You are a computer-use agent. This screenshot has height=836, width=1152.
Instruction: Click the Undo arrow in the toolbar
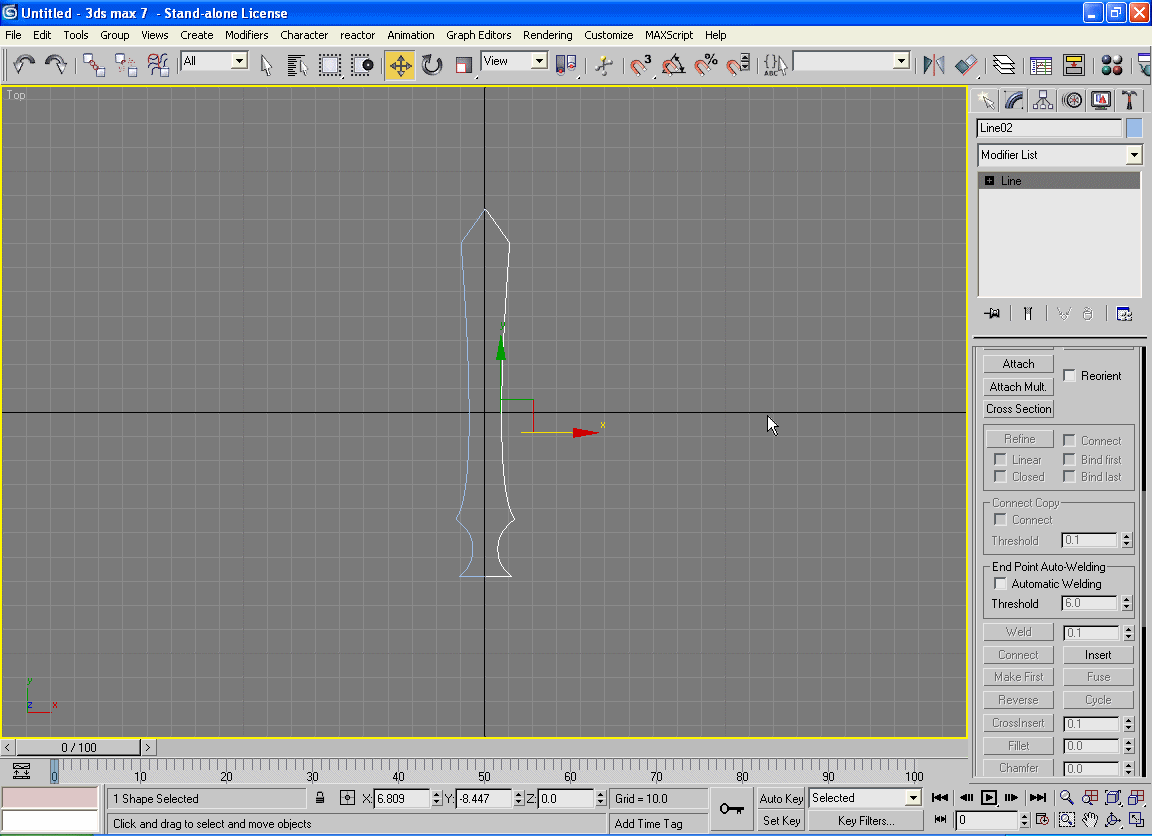pos(24,65)
